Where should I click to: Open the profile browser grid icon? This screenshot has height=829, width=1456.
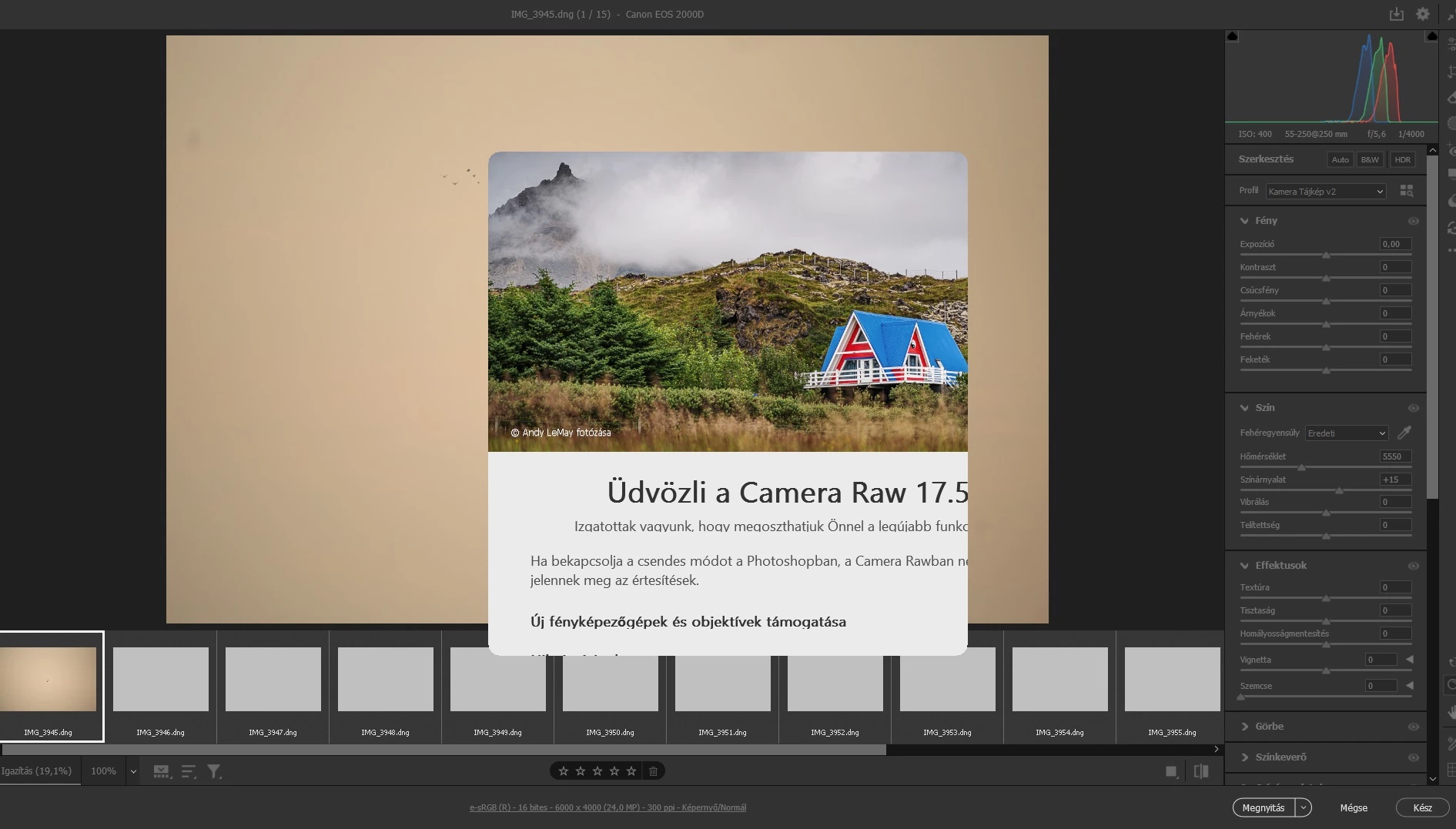(x=1407, y=191)
